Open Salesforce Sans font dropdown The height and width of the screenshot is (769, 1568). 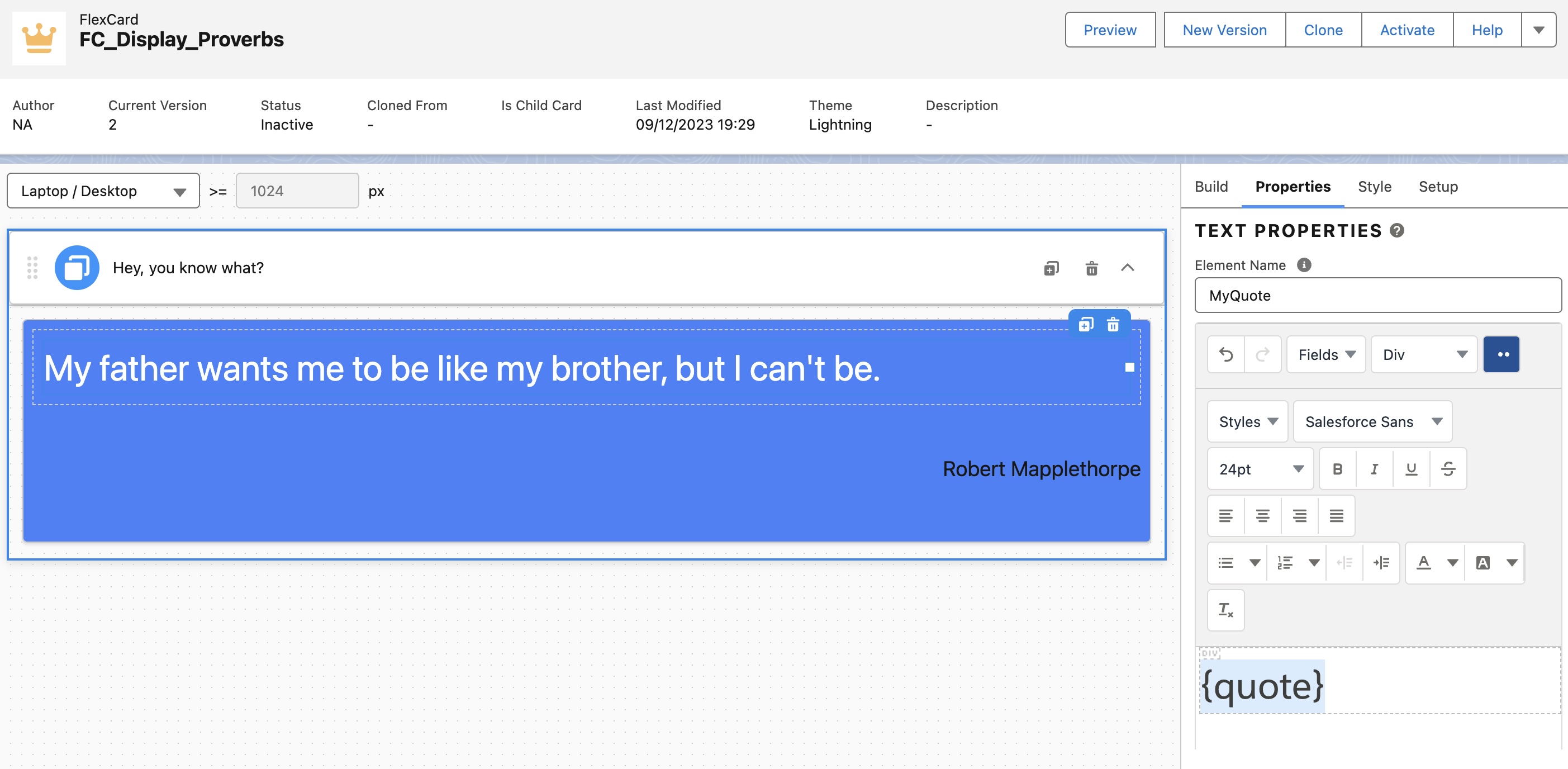(x=1372, y=421)
